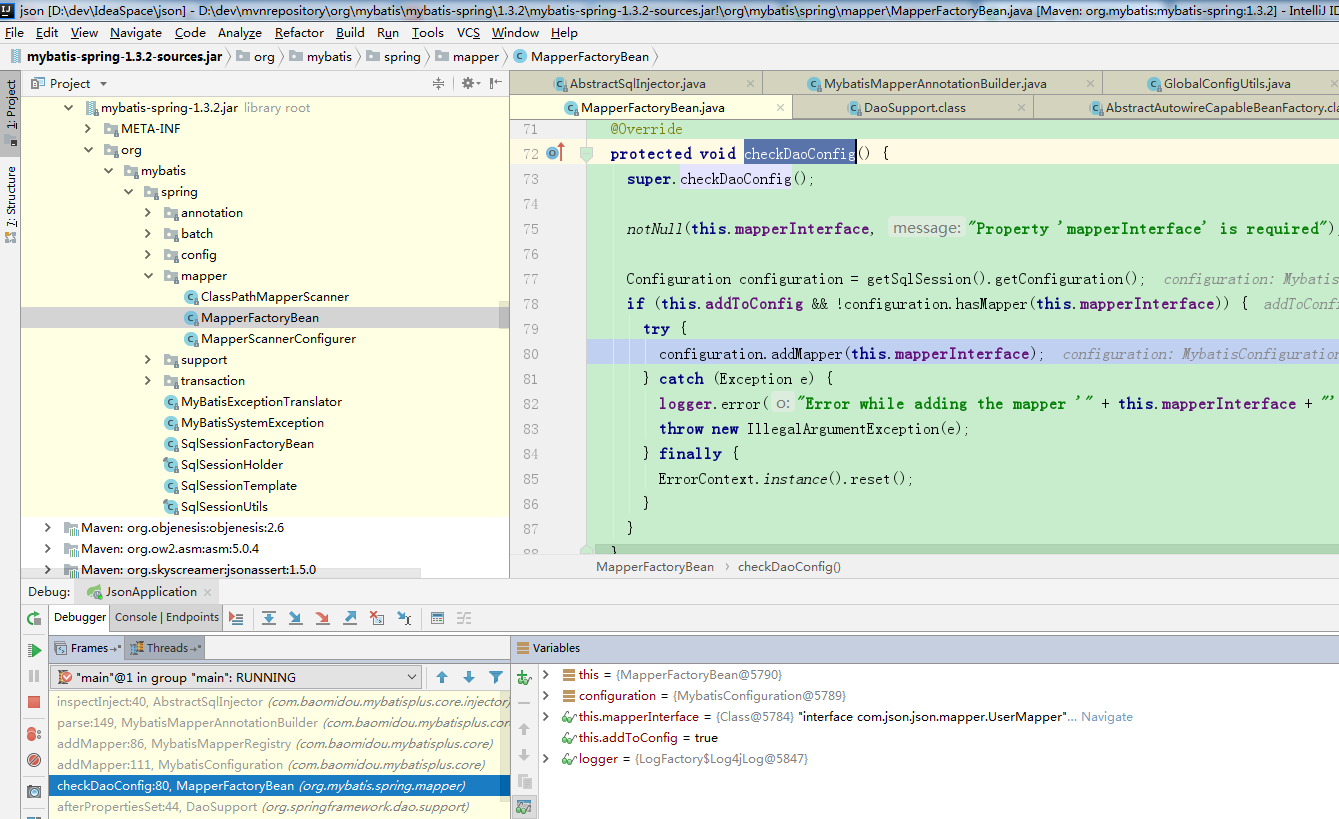Toggle Mute Breakpoints icon
The height and width of the screenshot is (819, 1339).
tap(34, 760)
